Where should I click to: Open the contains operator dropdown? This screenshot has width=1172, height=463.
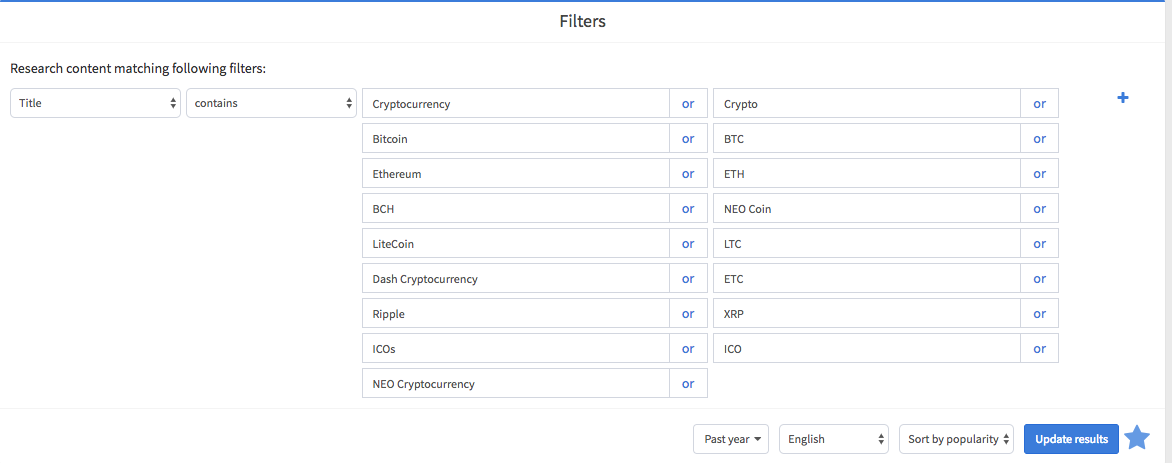click(x=271, y=103)
